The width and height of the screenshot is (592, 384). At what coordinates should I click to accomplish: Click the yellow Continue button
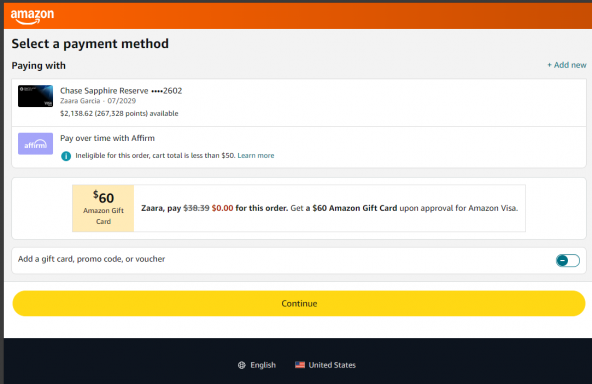pos(299,304)
